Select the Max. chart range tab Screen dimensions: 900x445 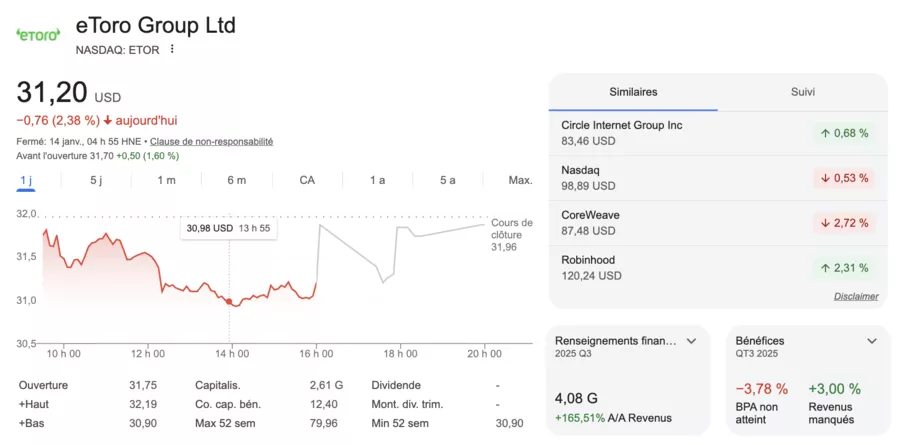coord(520,180)
